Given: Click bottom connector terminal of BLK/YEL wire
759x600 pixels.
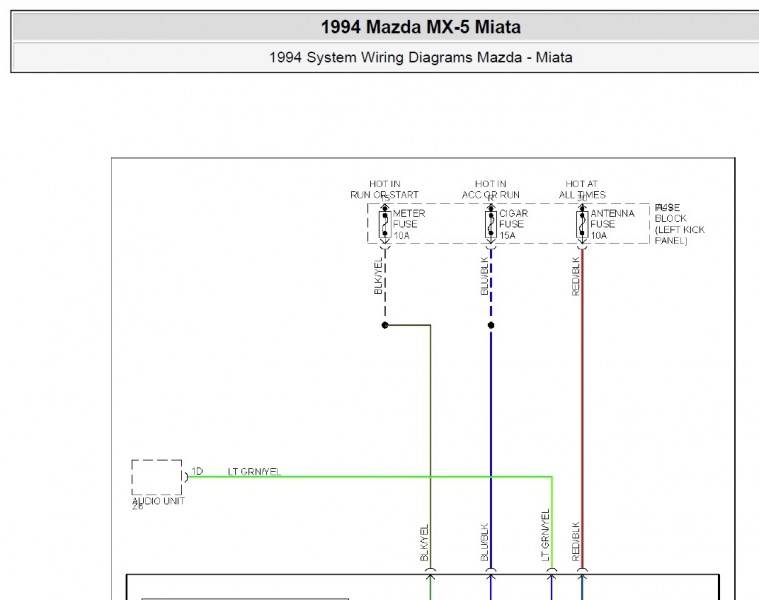Looking at the screenshot, I should coord(430,573).
